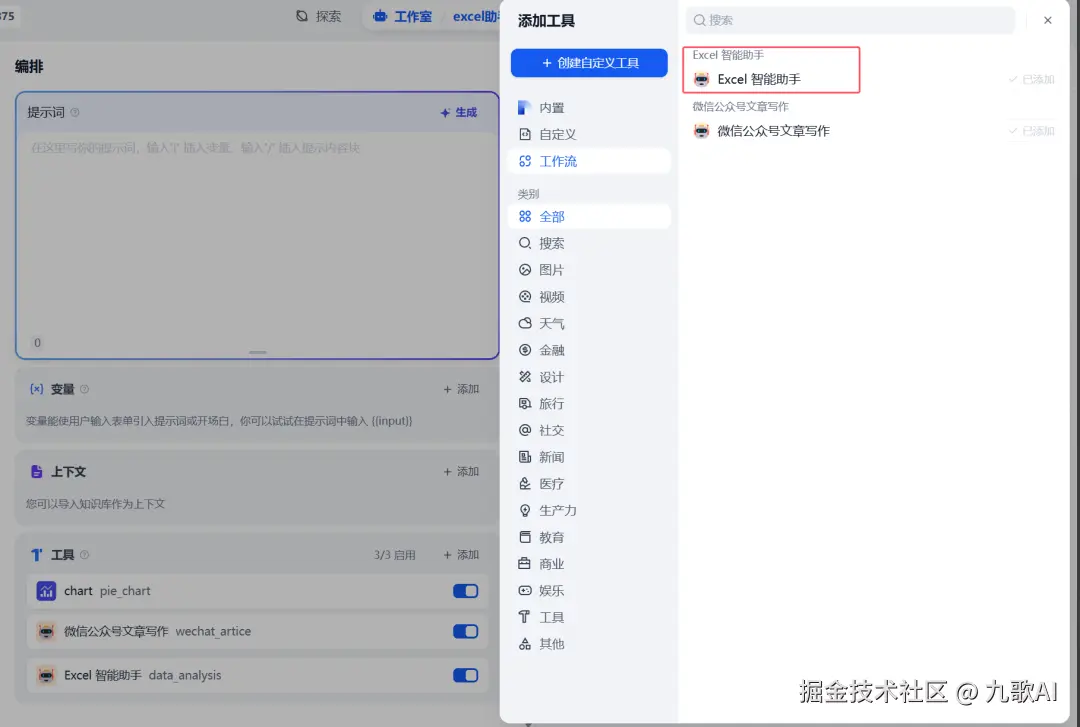Open the 医疗 medical category icon
The image size is (1080, 727).
[525, 484]
